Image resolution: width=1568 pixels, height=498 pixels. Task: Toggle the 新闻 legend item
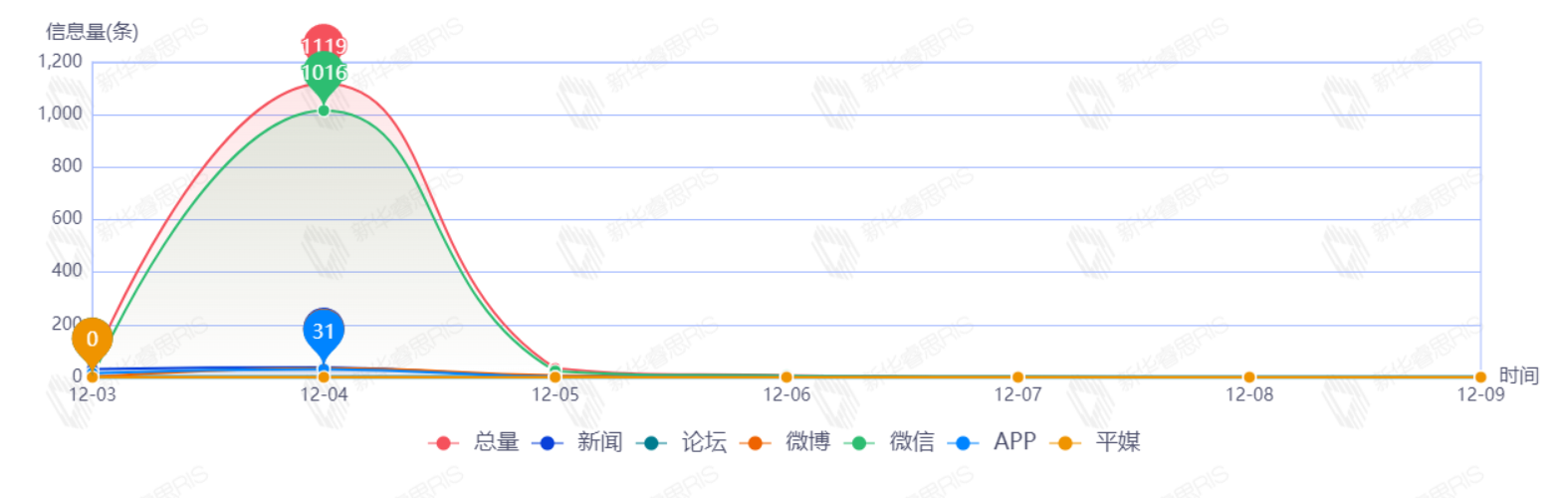[x=577, y=442]
